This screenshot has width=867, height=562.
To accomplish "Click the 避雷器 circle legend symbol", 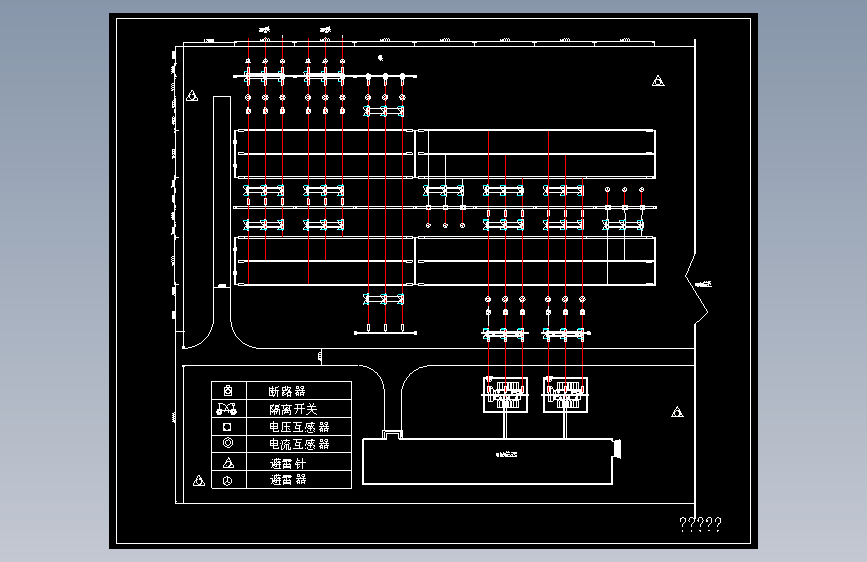I will 227,481.
